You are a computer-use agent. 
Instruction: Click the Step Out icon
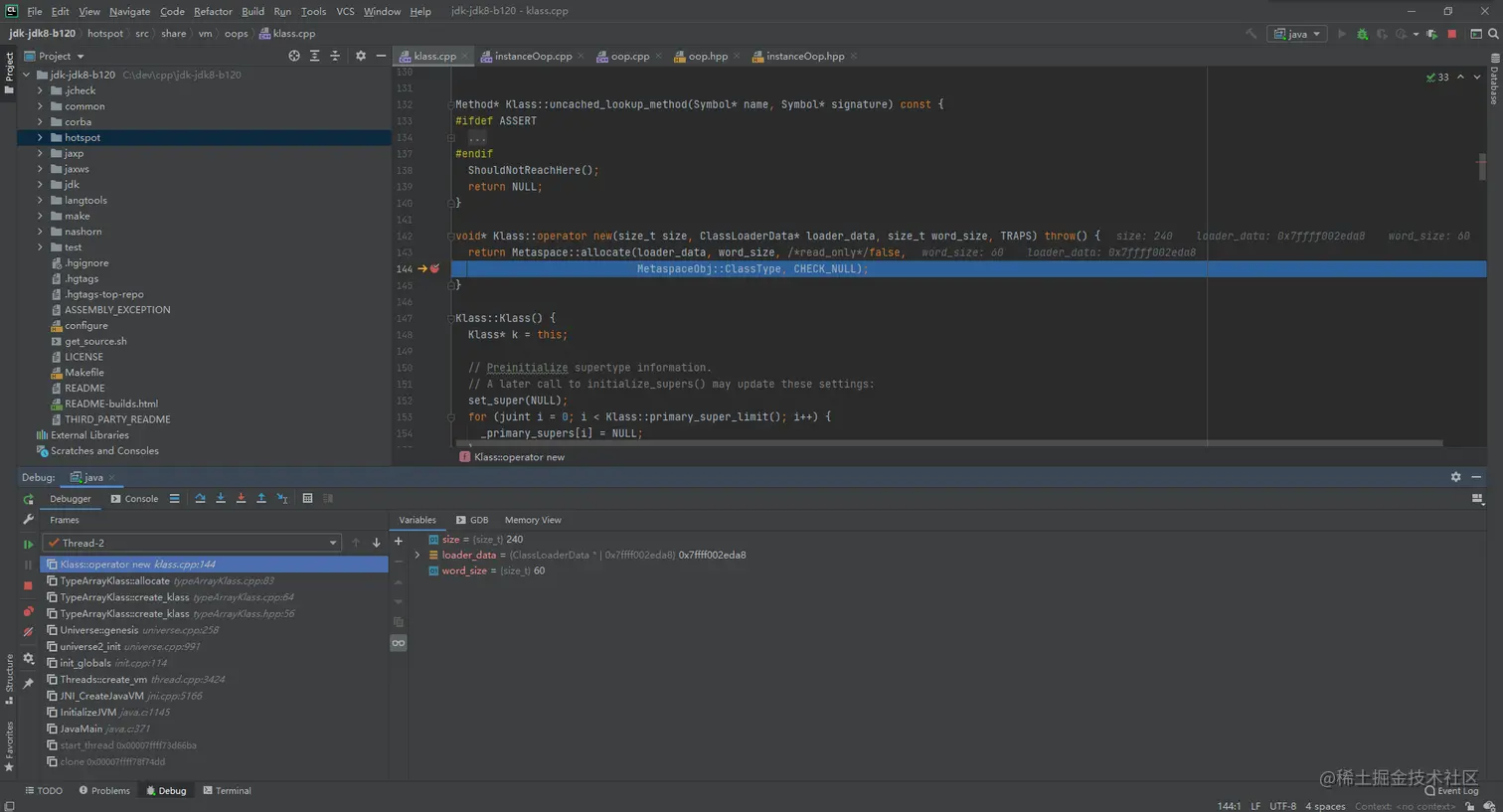click(x=261, y=499)
